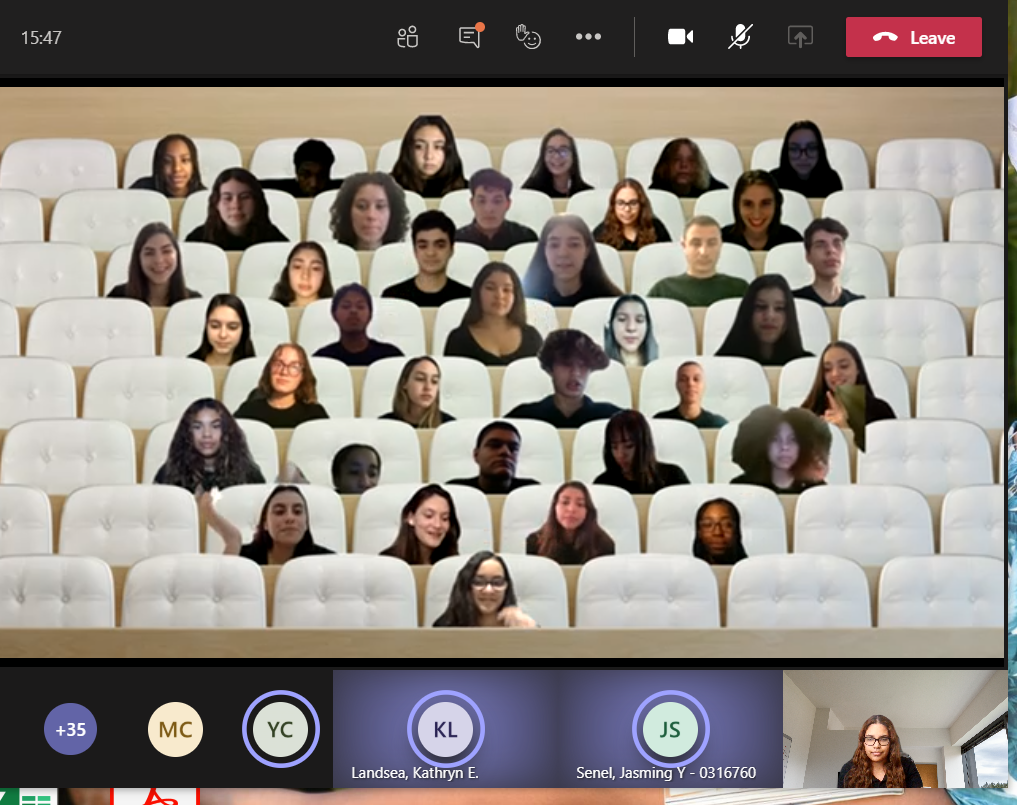Select the JS avatar for Senel, Jasming Y
This screenshot has width=1017, height=805.
click(670, 729)
